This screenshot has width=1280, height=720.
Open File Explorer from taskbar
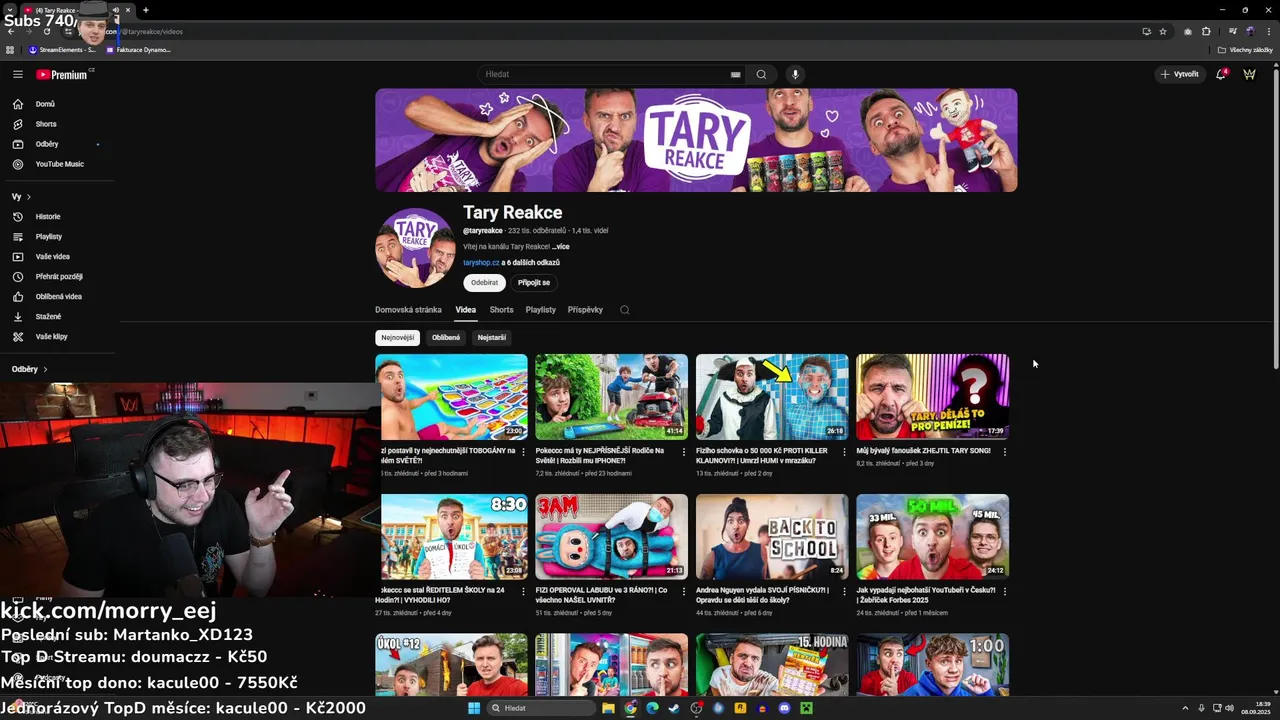click(x=608, y=708)
